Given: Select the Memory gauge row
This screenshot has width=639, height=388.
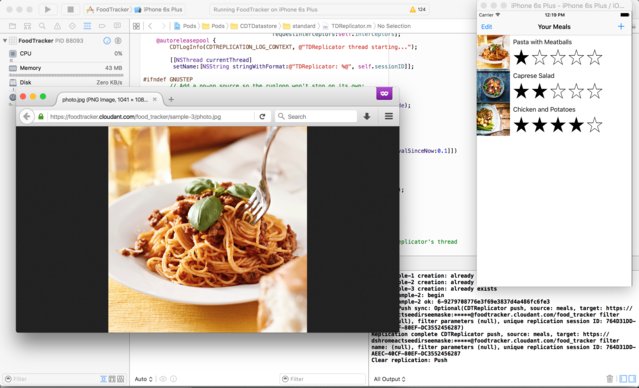Looking at the screenshot, I should (65, 68).
